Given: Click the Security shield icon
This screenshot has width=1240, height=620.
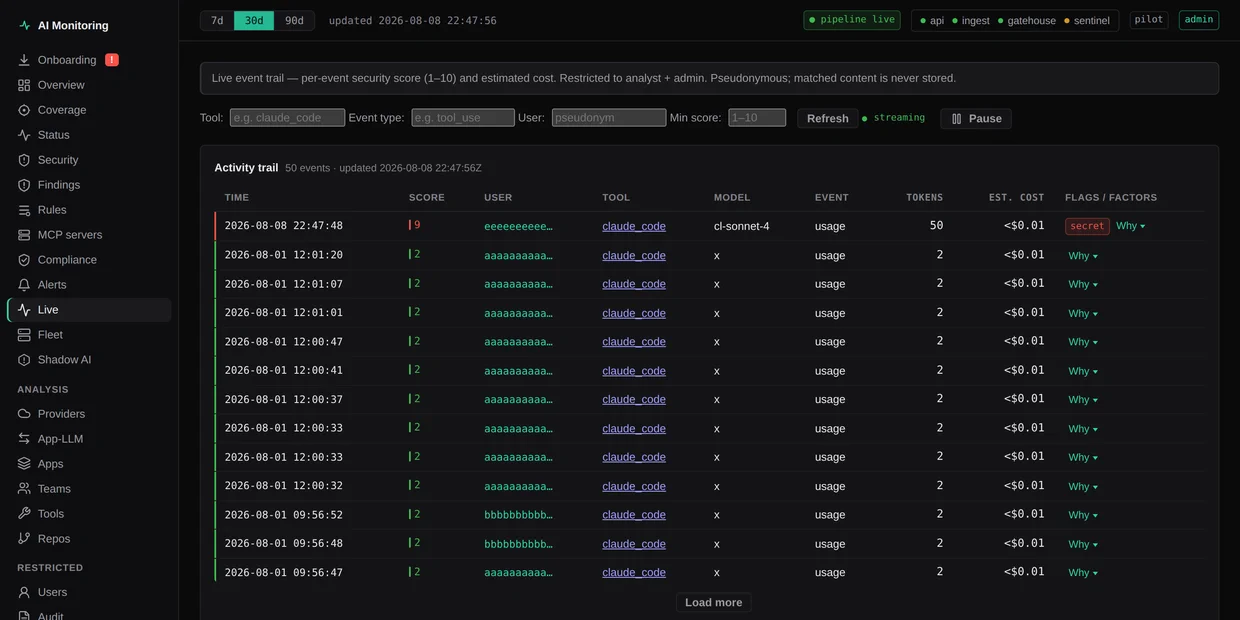Looking at the screenshot, I should tap(24, 160).
